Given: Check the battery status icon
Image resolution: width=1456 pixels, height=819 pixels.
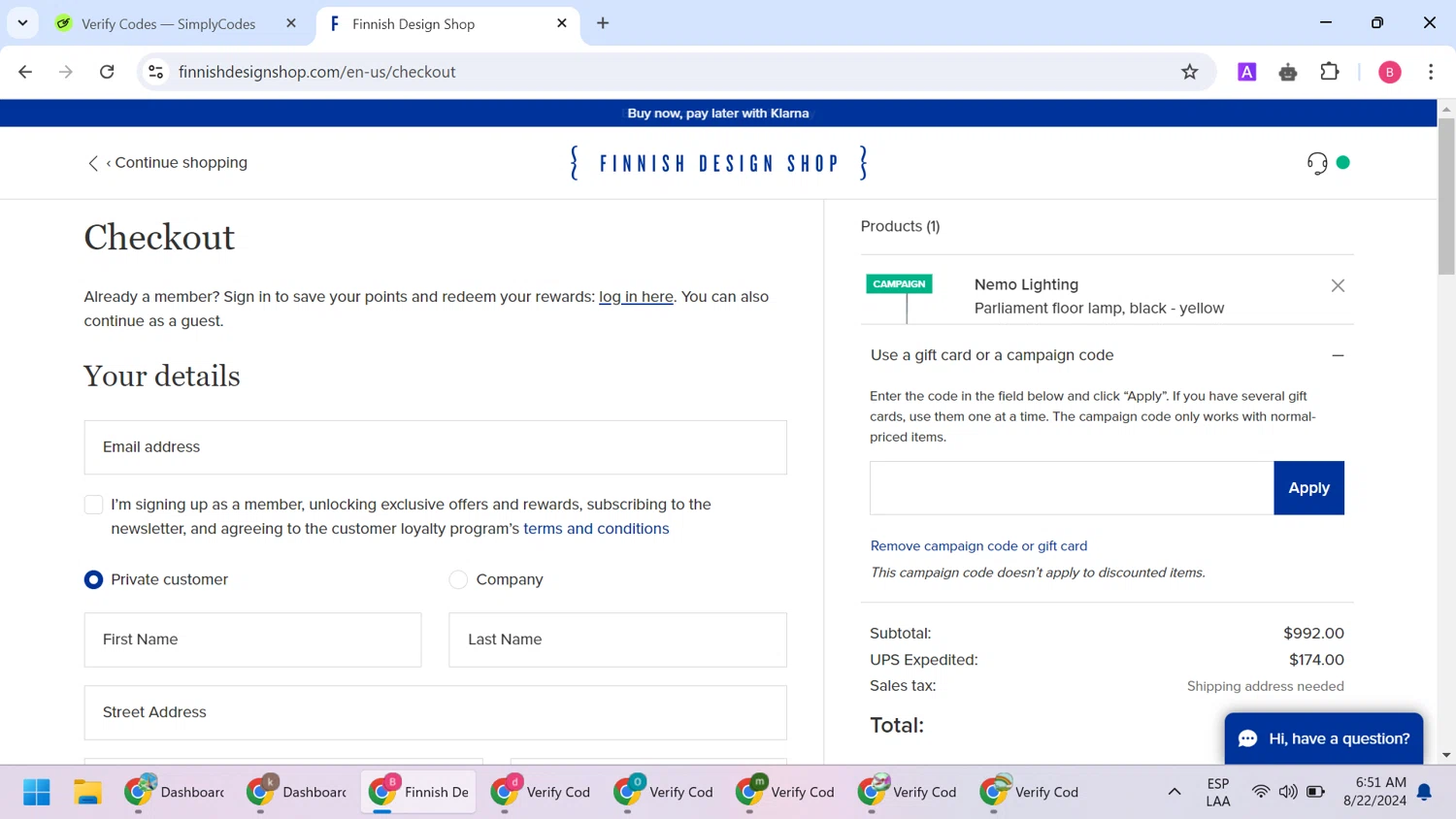Looking at the screenshot, I should coord(1316,792).
